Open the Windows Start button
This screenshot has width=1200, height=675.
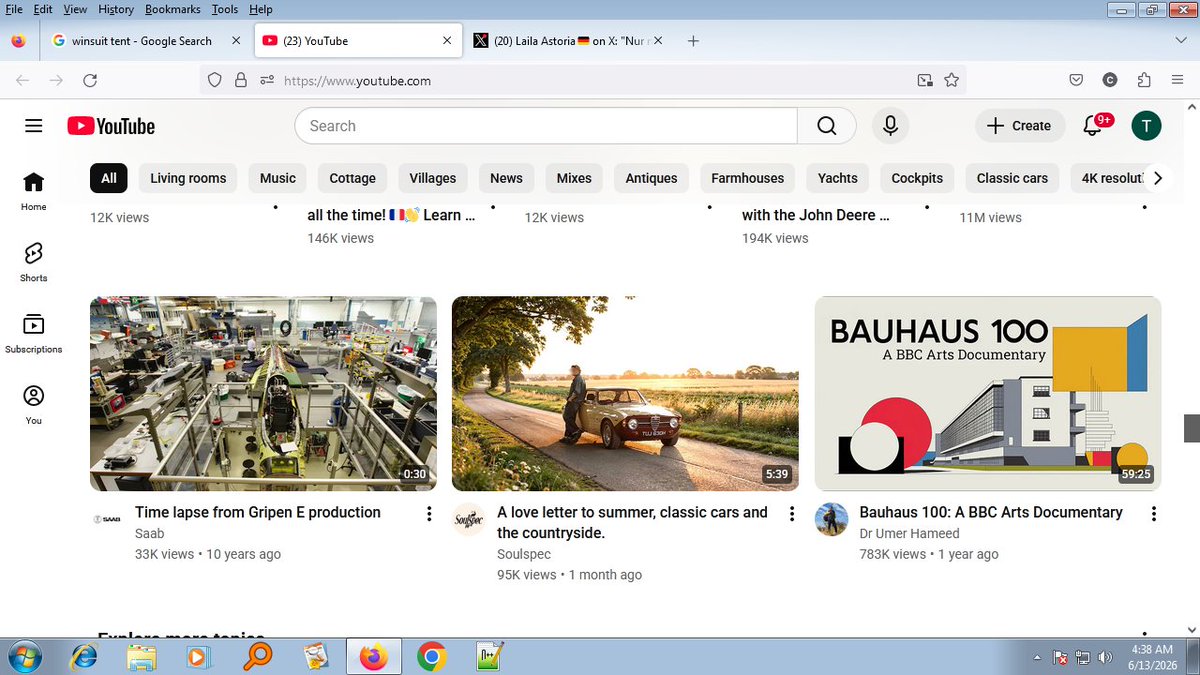pyautogui.click(x=23, y=656)
